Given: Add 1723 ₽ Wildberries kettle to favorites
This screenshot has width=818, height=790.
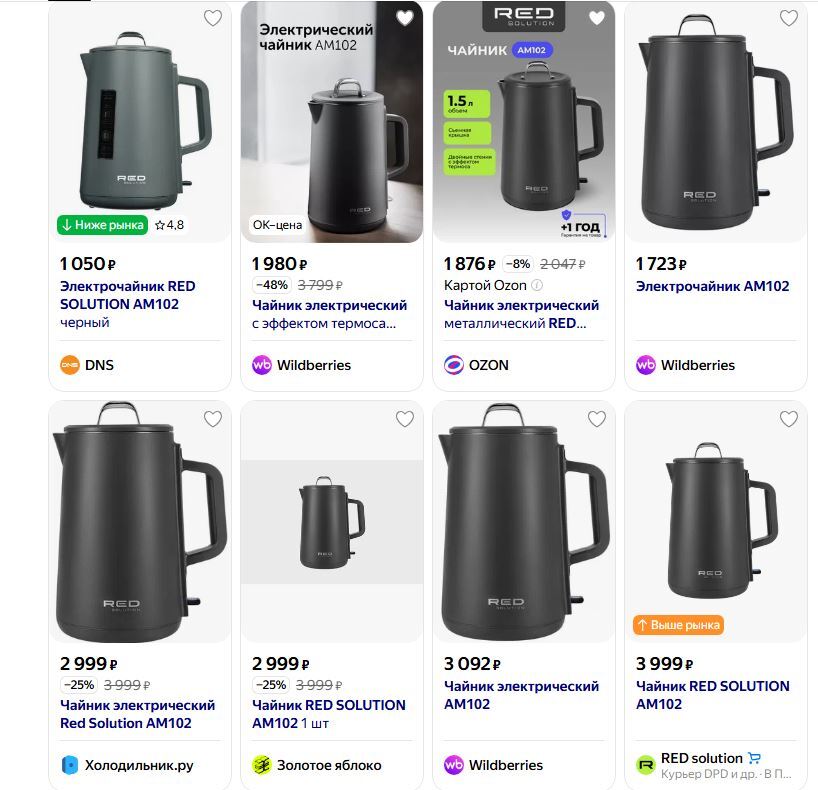Looking at the screenshot, I should coord(789,18).
